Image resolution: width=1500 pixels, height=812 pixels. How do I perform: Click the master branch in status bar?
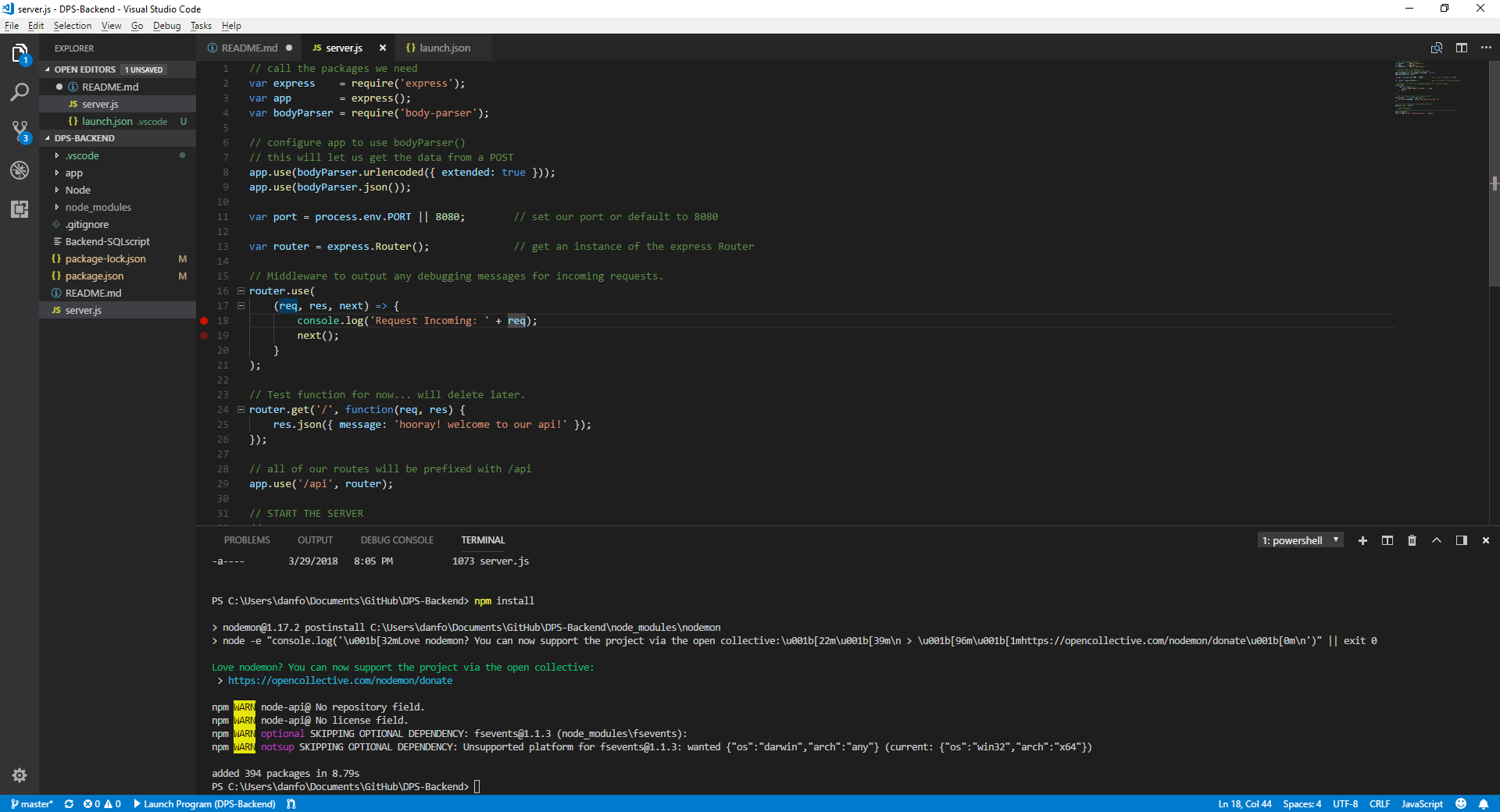pyautogui.click(x=32, y=803)
